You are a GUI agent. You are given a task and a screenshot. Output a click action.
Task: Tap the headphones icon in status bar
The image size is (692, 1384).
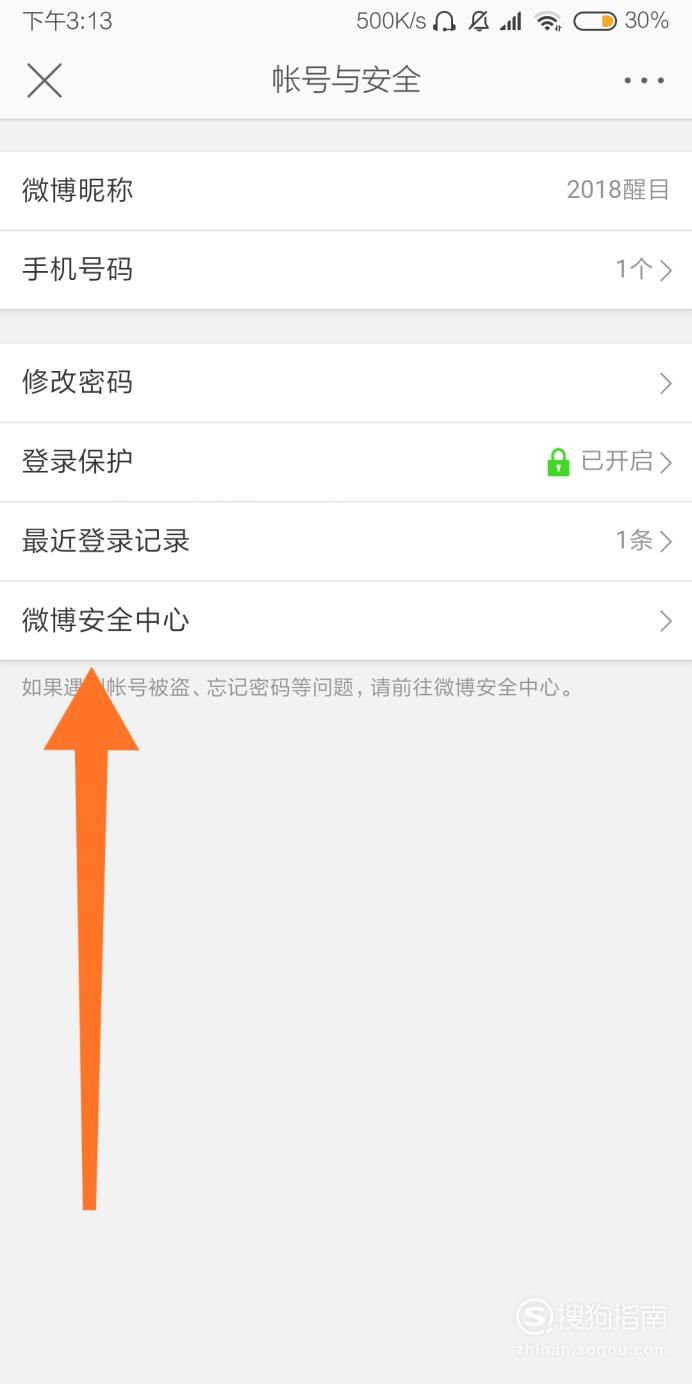click(x=445, y=21)
